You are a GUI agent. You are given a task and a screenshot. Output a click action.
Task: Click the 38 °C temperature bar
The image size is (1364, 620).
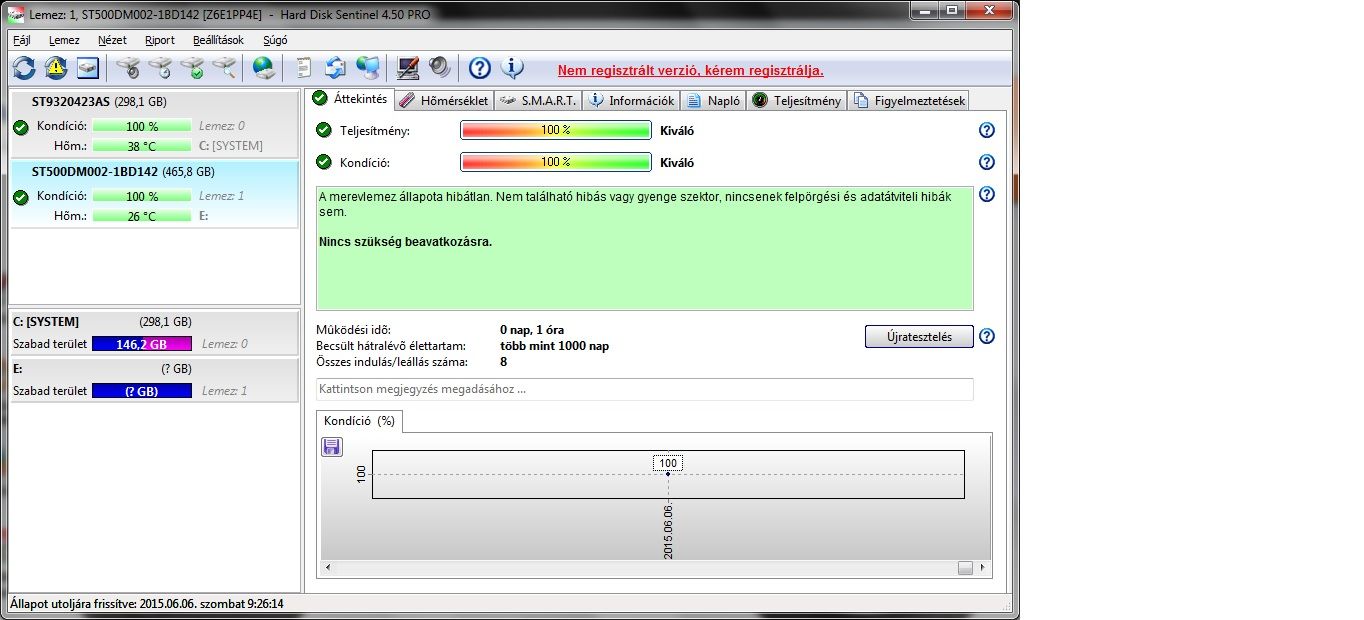pyautogui.click(x=142, y=145)
